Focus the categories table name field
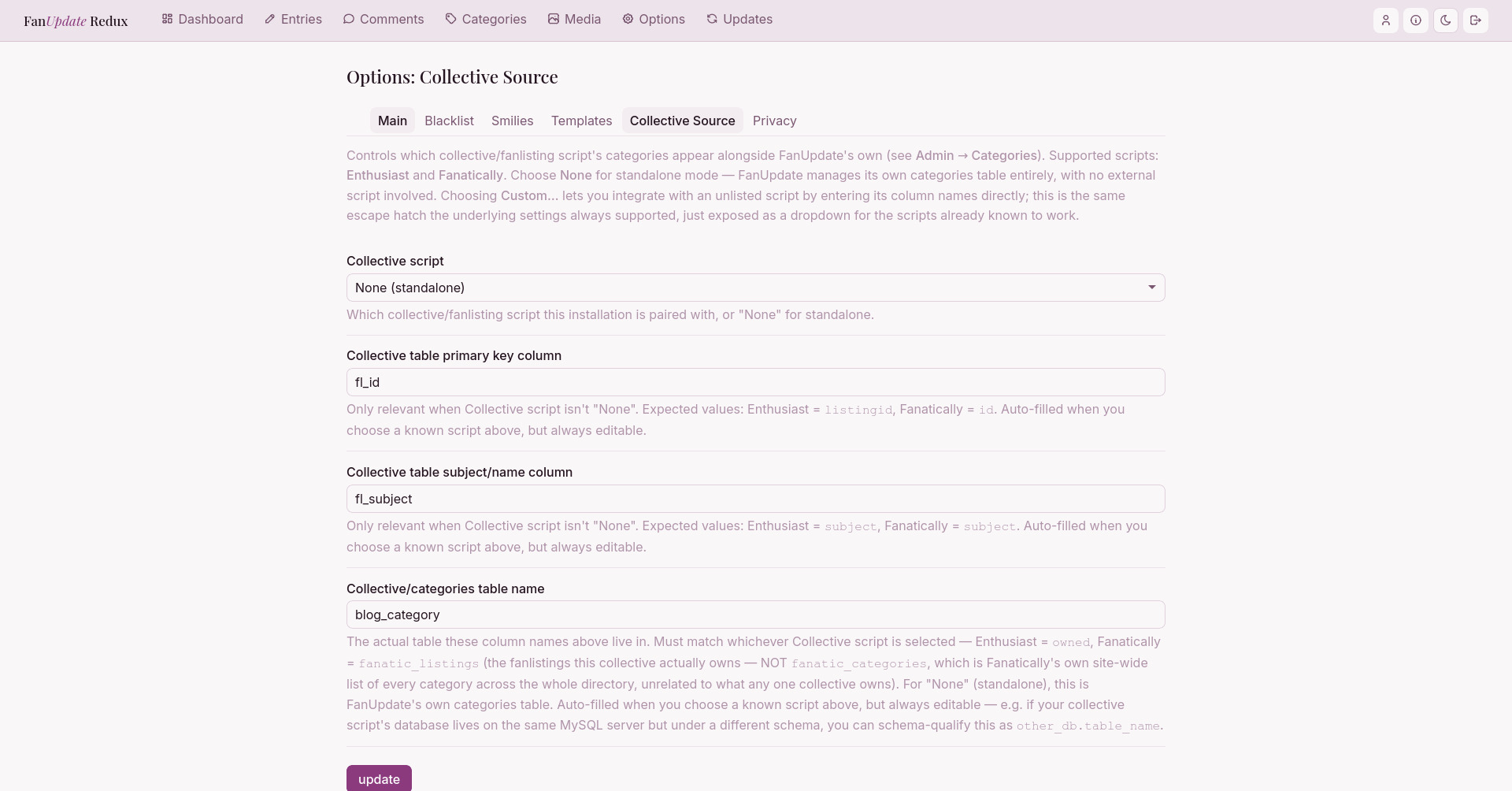This screenshot has width=1512, height=791. tap(756, 615)
